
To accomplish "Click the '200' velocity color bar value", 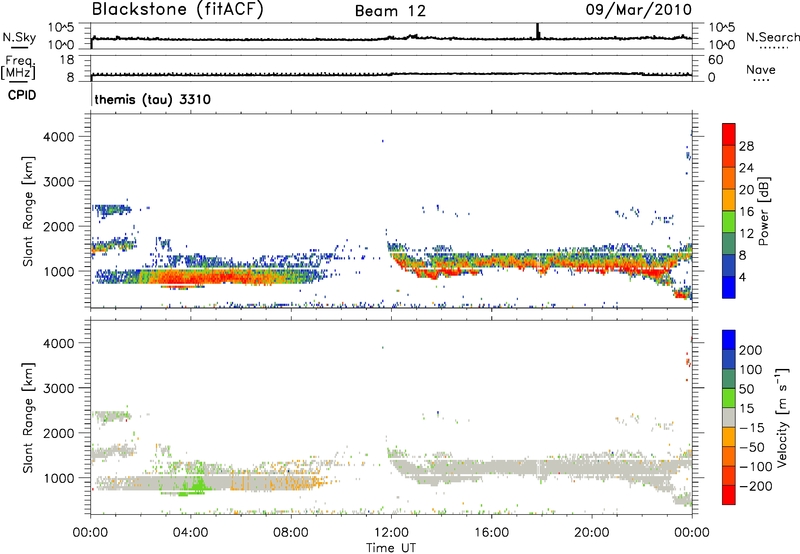I will click(750, 350).
